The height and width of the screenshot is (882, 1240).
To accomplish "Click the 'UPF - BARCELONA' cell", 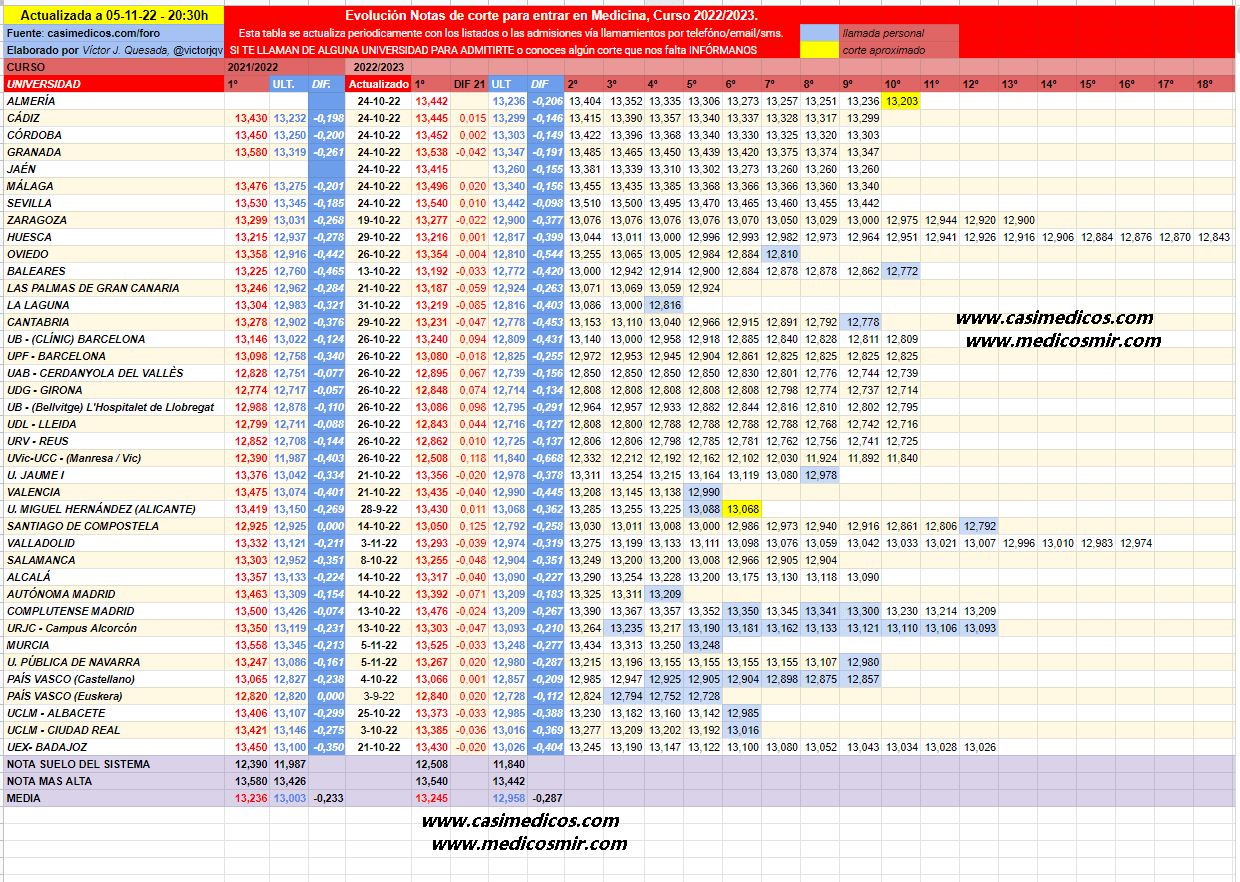I will click(x=114, y=356).
